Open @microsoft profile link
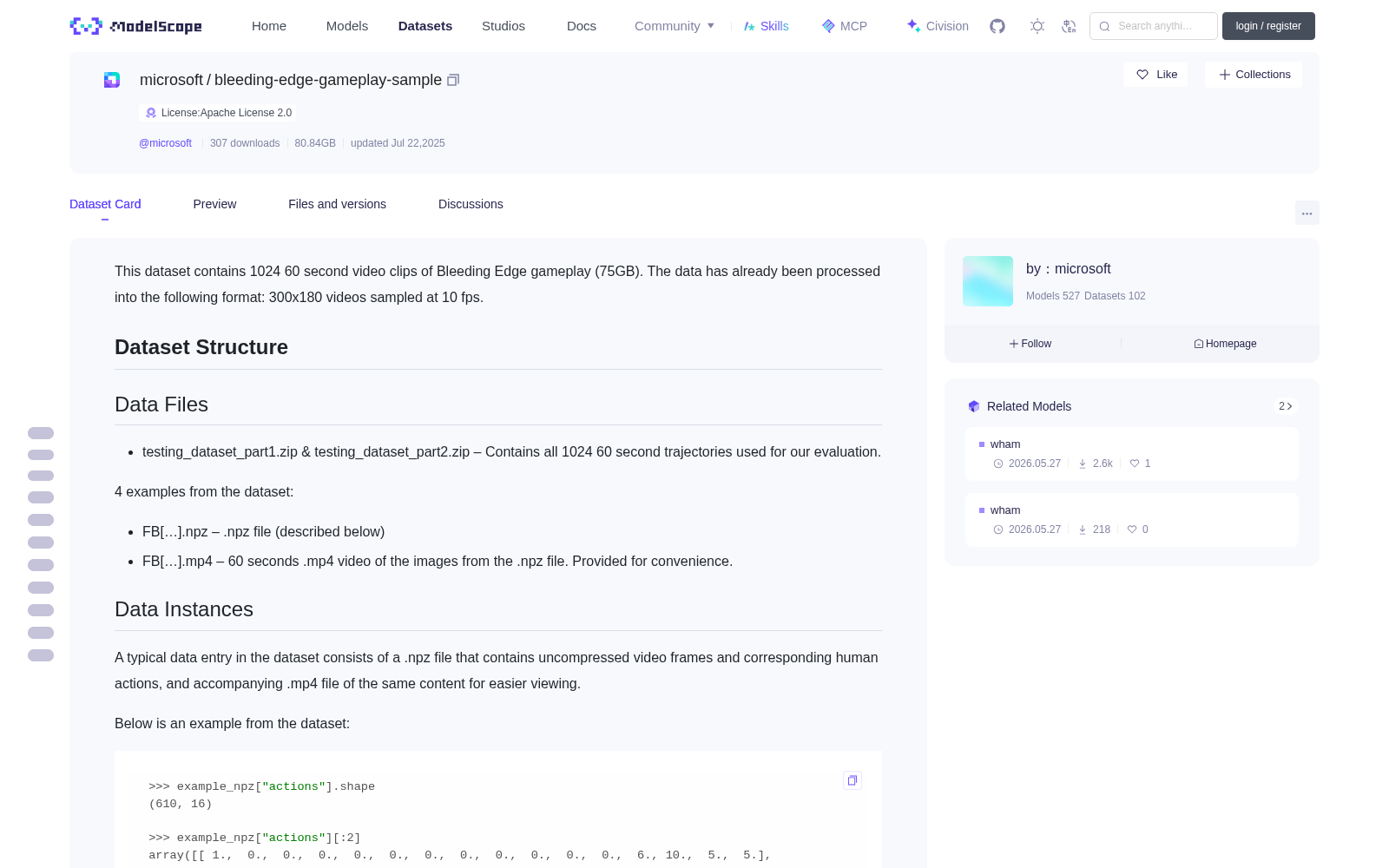The image size is (1389, 868). 165,143
